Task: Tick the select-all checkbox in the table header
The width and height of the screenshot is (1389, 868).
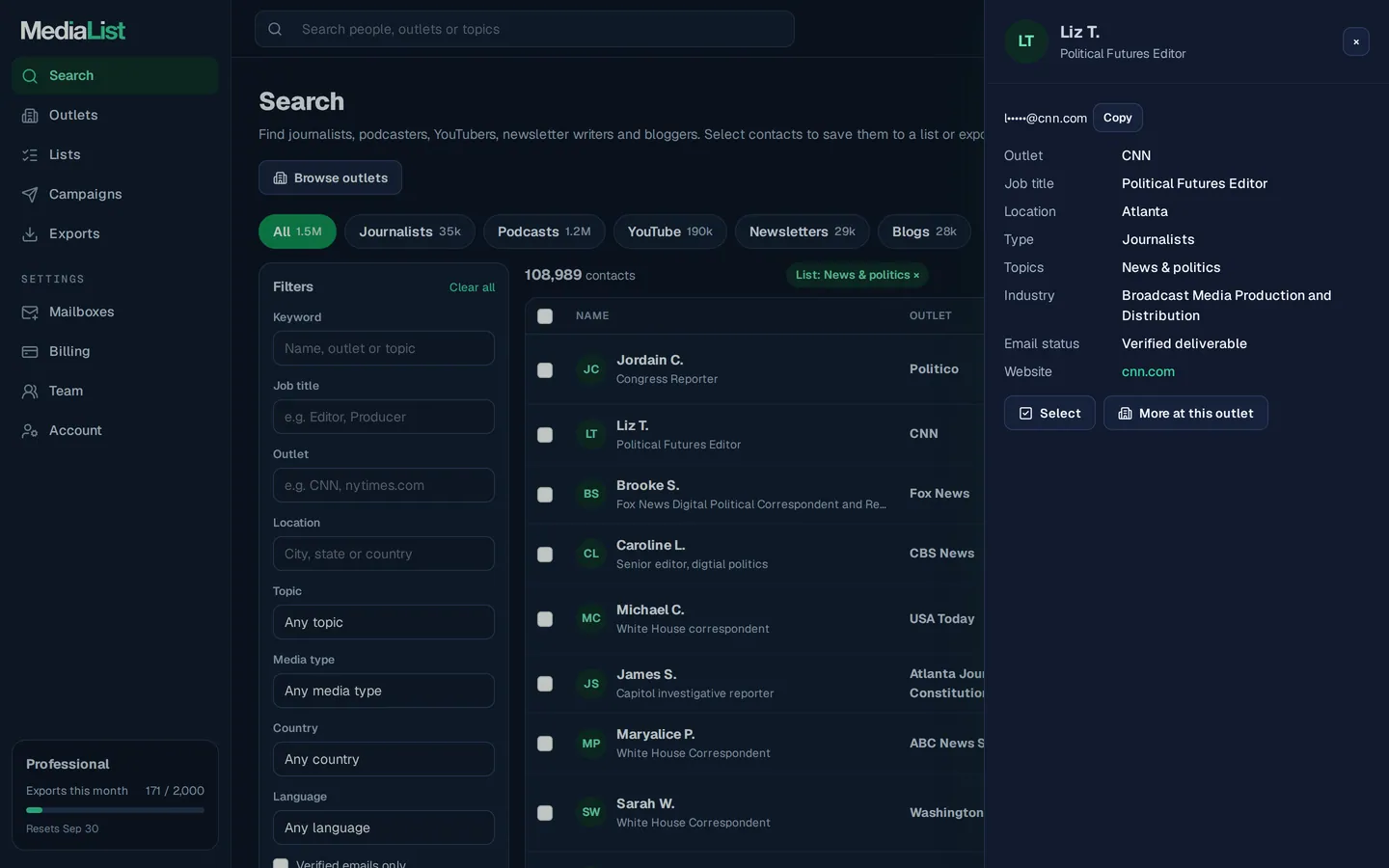Action: pyautogui.click(x=545, y=316)
